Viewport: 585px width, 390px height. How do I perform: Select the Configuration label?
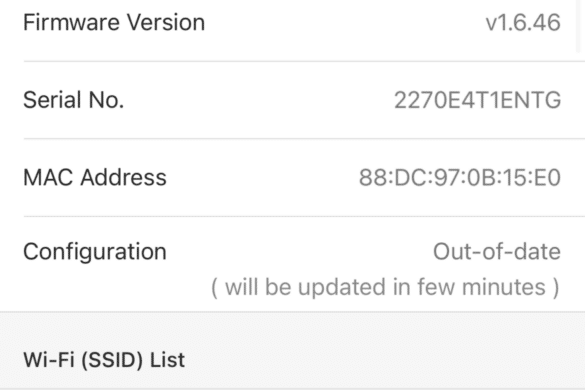tap(95, 252)
